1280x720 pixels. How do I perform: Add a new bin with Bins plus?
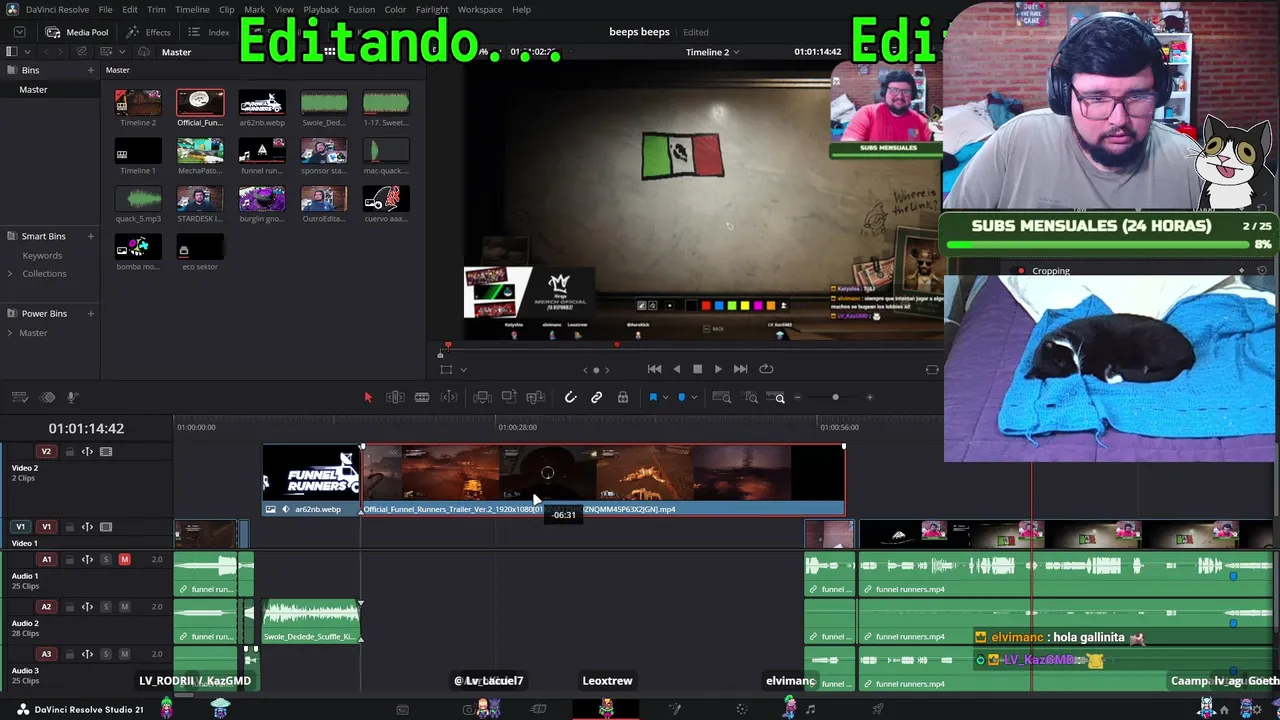point(91,70)
